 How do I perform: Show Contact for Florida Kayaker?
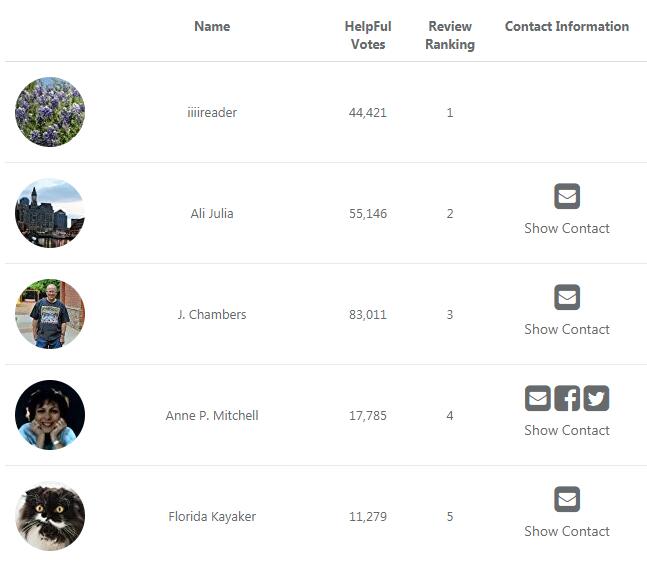[567, 531]
